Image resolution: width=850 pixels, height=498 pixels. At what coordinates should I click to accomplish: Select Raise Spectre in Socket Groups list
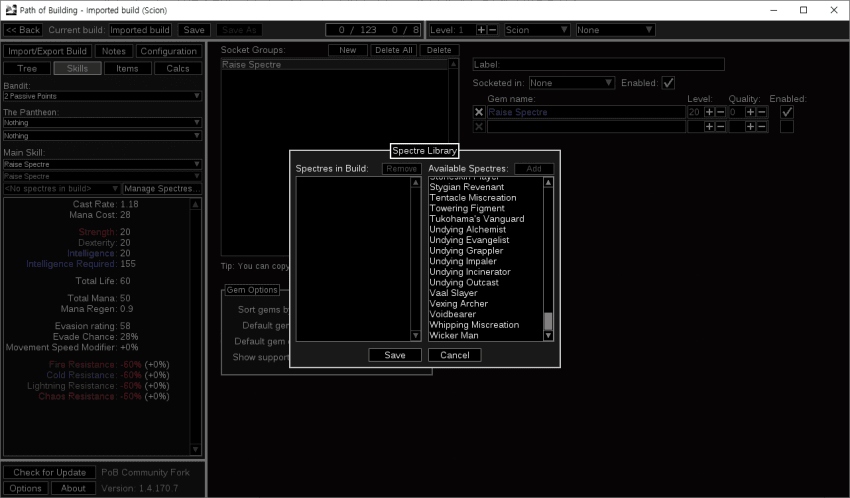(334, 64)
